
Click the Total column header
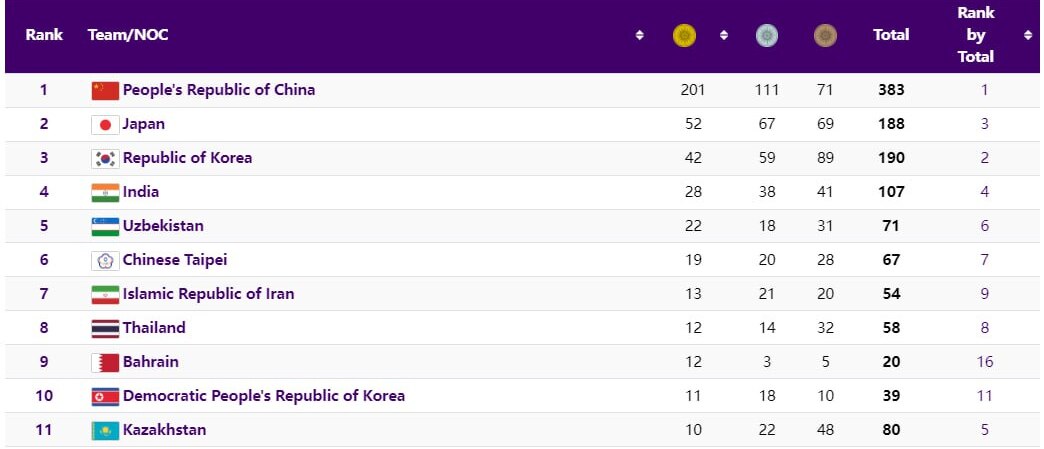tap(891, 35)
